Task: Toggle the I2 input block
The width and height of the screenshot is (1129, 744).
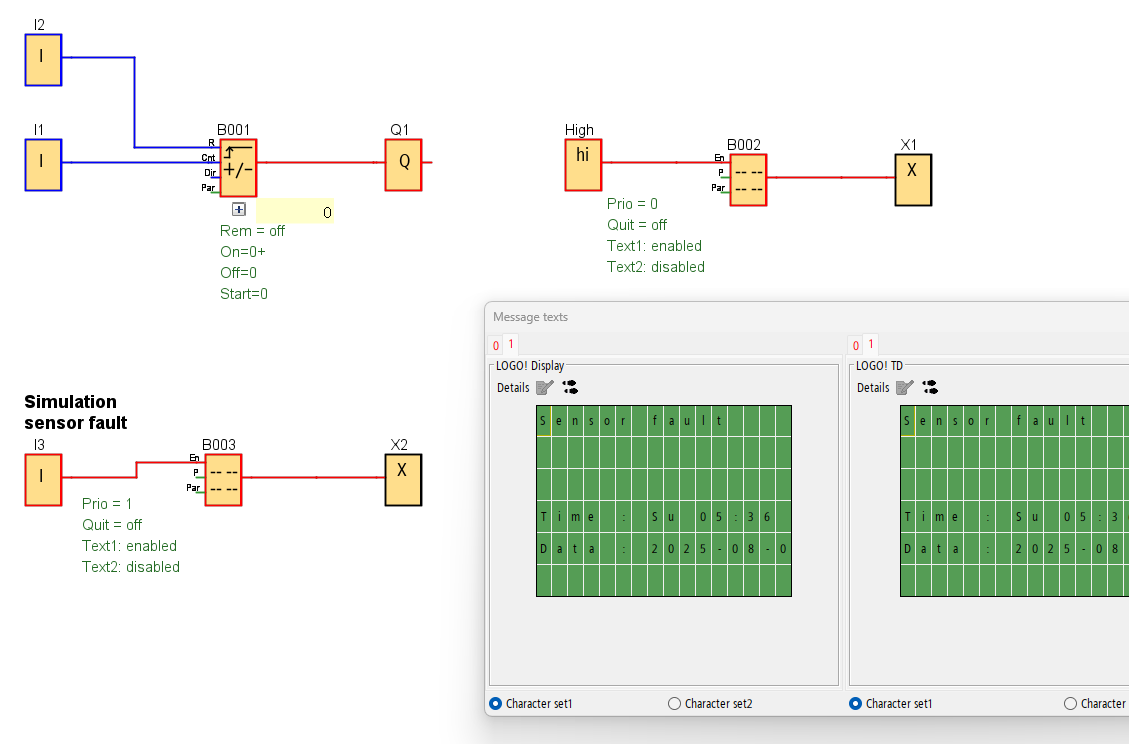Action: pos(43,60)
